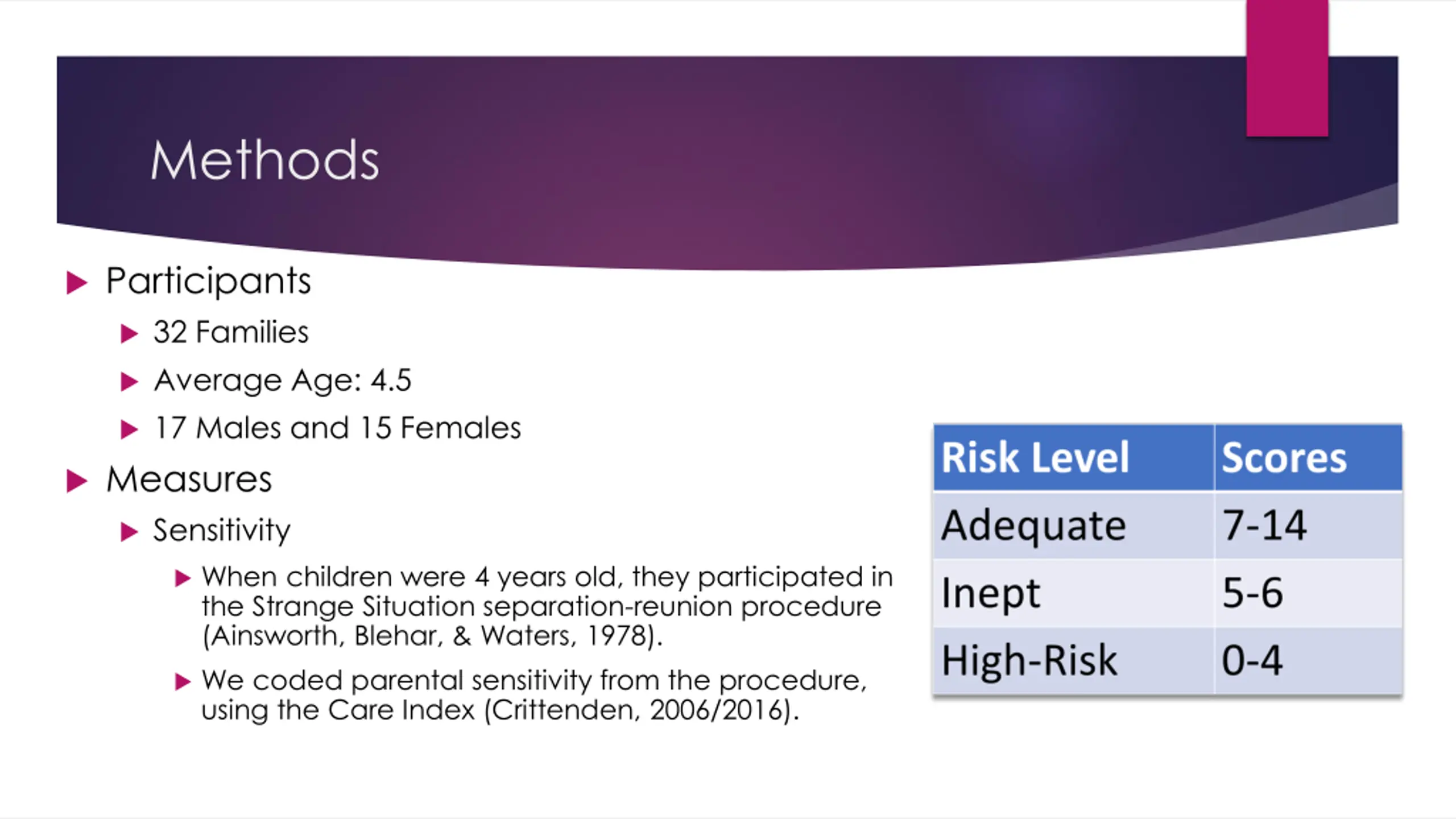The height and width of the screenshot is (819, 1456).
Task: Click the arrow bullet beside Sensitivity
Action: pyautogui.click(x=130, y=532)
